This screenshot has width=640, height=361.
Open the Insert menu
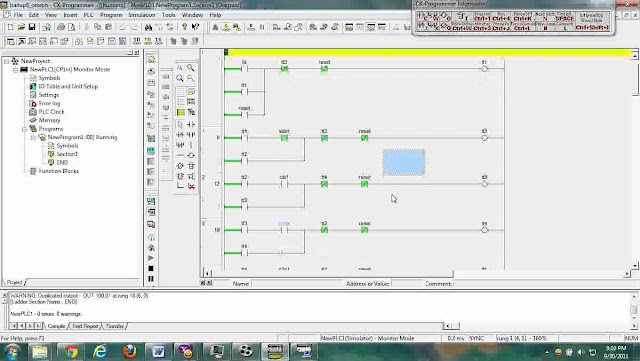tap(70, 15)
